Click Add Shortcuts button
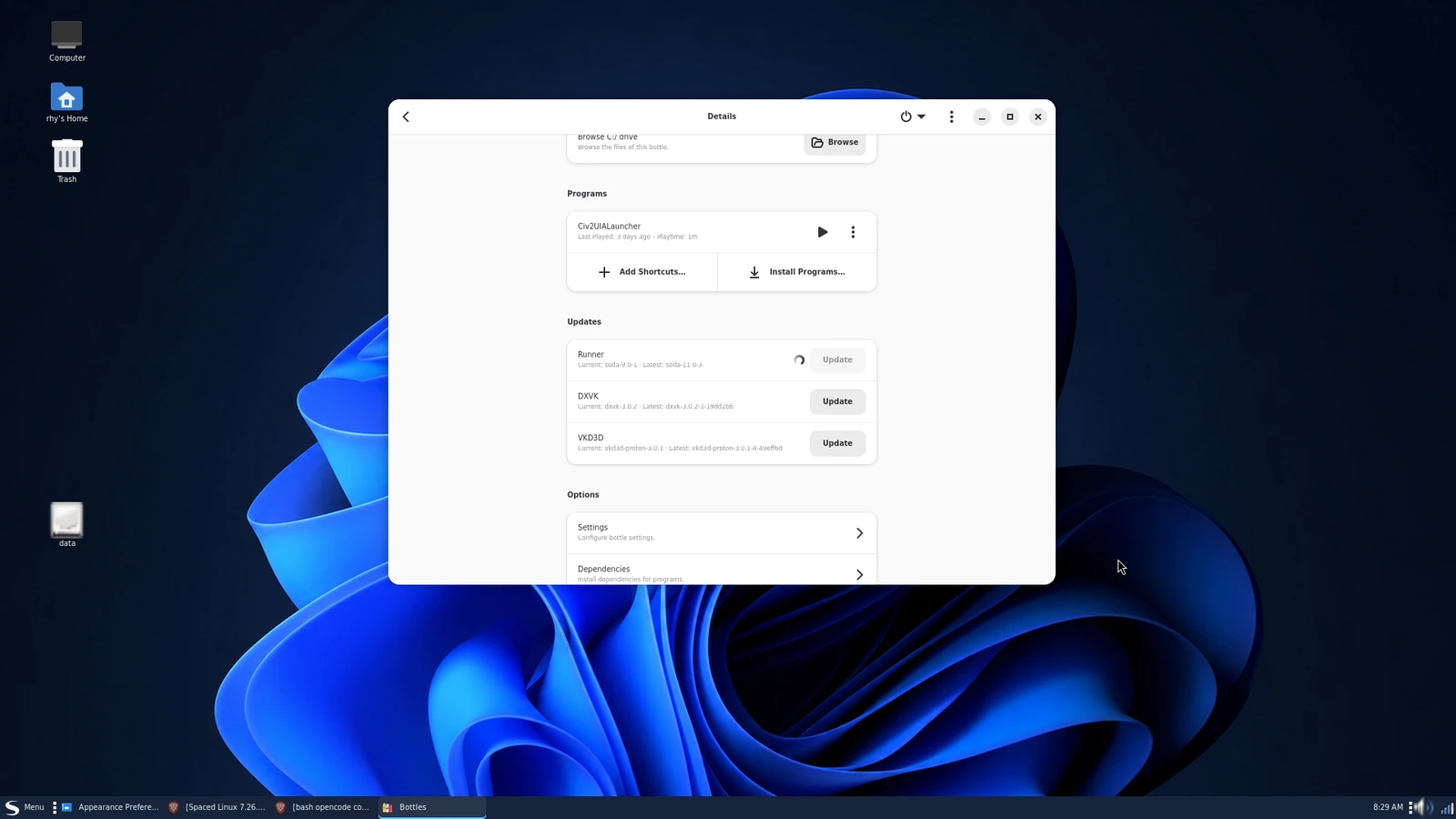1456x819 pixels. [642, 272]
